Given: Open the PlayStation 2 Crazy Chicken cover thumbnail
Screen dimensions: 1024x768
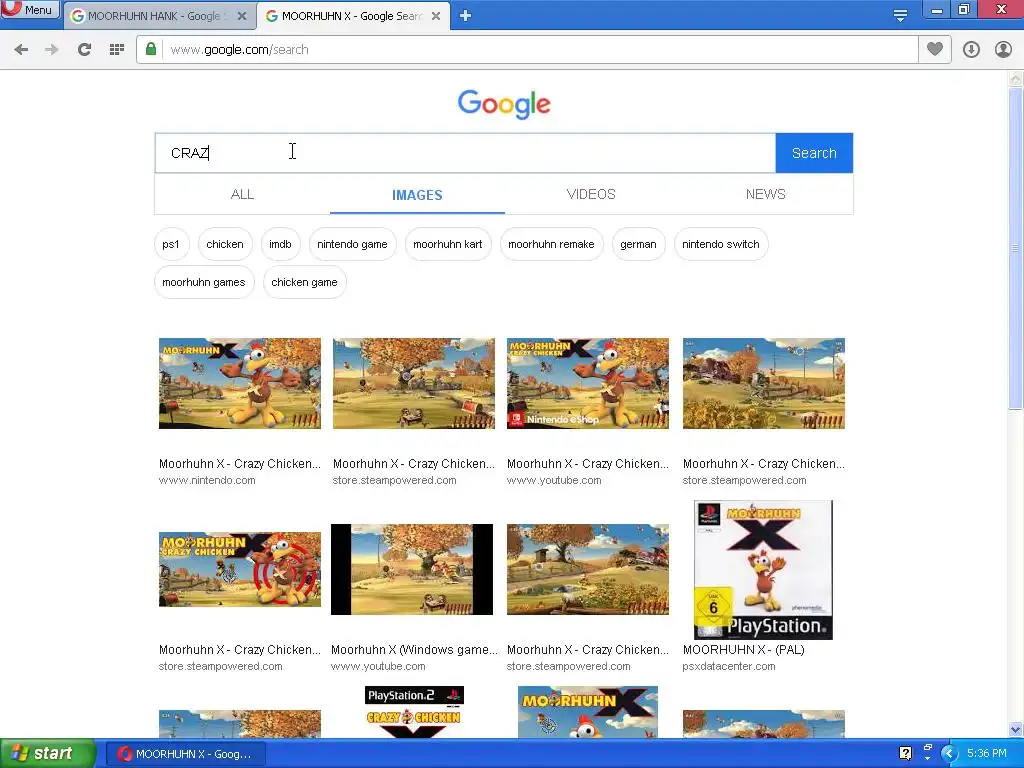Looking at the screenshot, I should pyautogui.click(x=414, y=712).
